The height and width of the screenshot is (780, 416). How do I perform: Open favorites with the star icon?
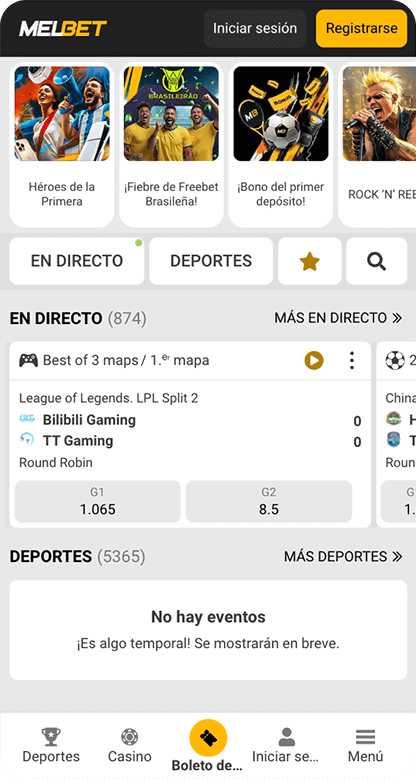310,261
